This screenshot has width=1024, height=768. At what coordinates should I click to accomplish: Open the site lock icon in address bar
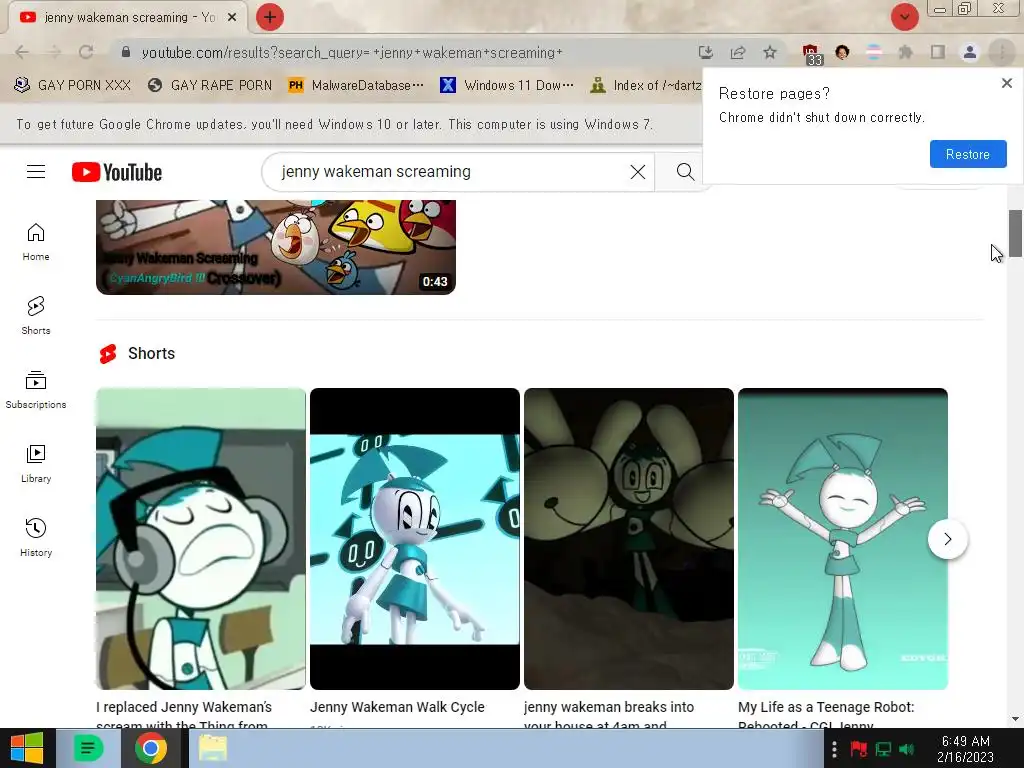point(125,52)
